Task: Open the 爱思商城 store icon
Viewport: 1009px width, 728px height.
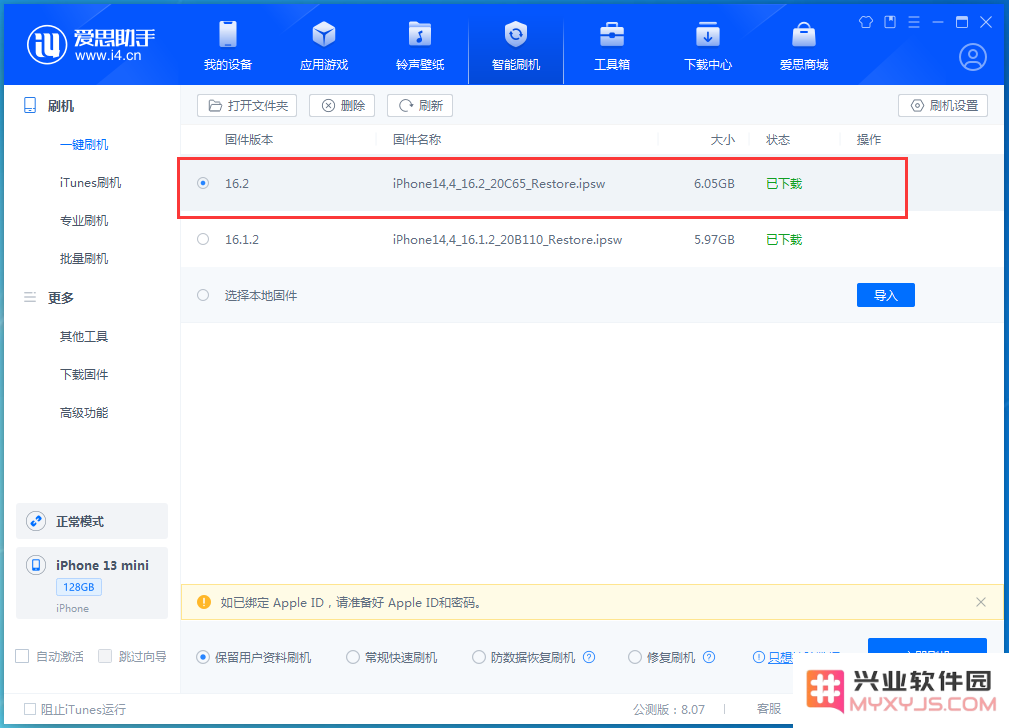Action: pos(804,34)
